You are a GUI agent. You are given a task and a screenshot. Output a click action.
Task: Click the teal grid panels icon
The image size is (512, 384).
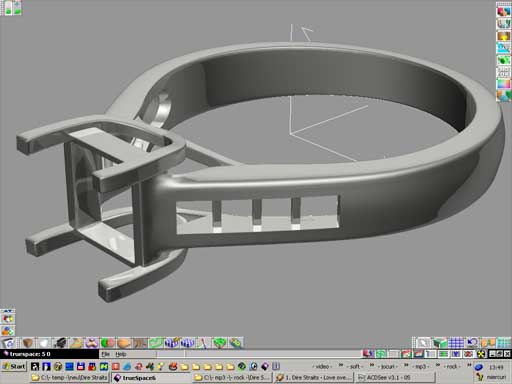504,343
